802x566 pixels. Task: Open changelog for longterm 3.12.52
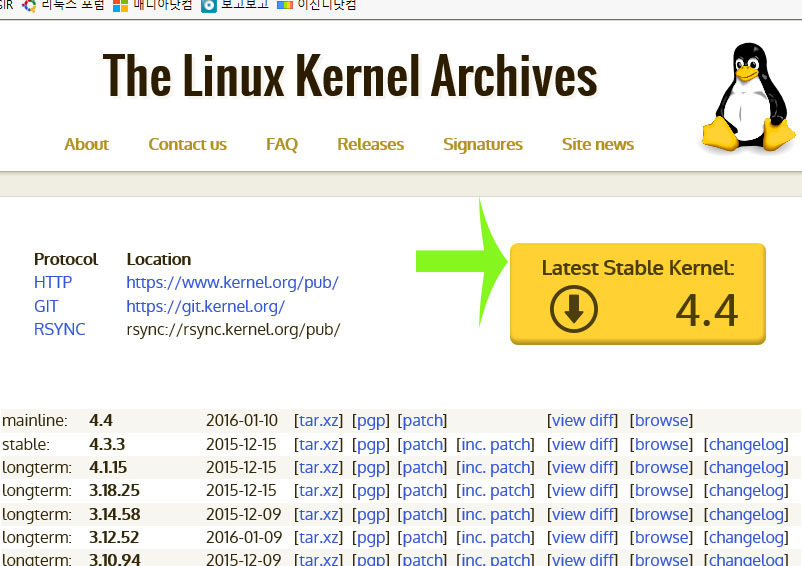click(746, 537)
